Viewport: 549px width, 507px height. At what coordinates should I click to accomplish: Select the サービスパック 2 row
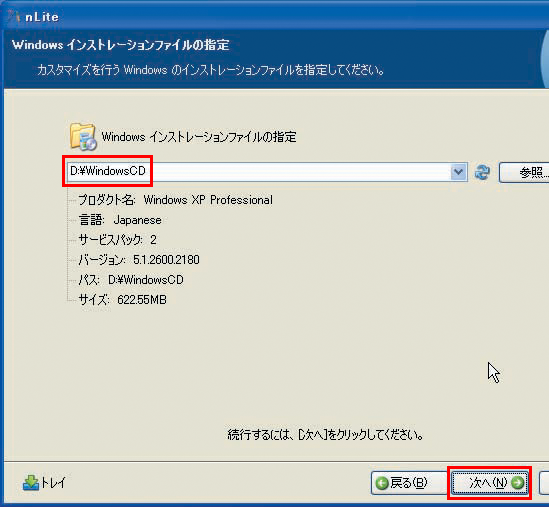(117, 240)
